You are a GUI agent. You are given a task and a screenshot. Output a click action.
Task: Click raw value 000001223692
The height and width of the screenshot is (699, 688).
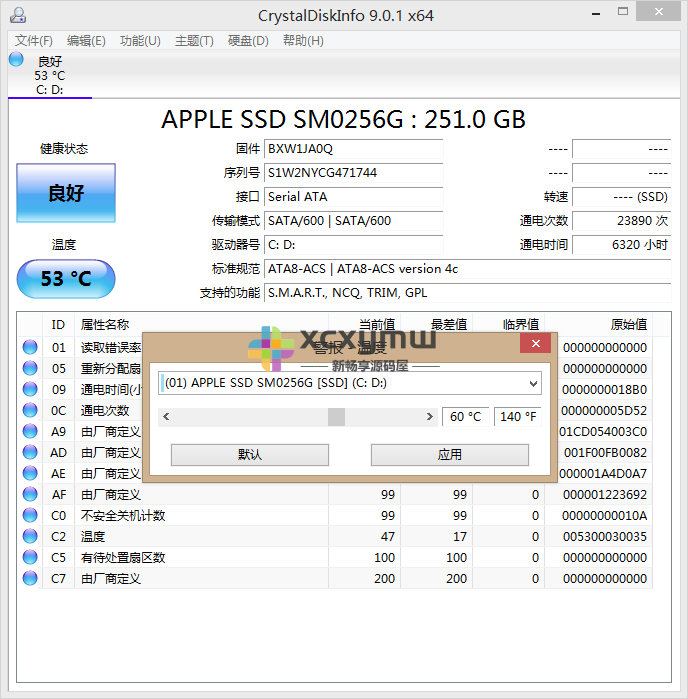(605, 495)
